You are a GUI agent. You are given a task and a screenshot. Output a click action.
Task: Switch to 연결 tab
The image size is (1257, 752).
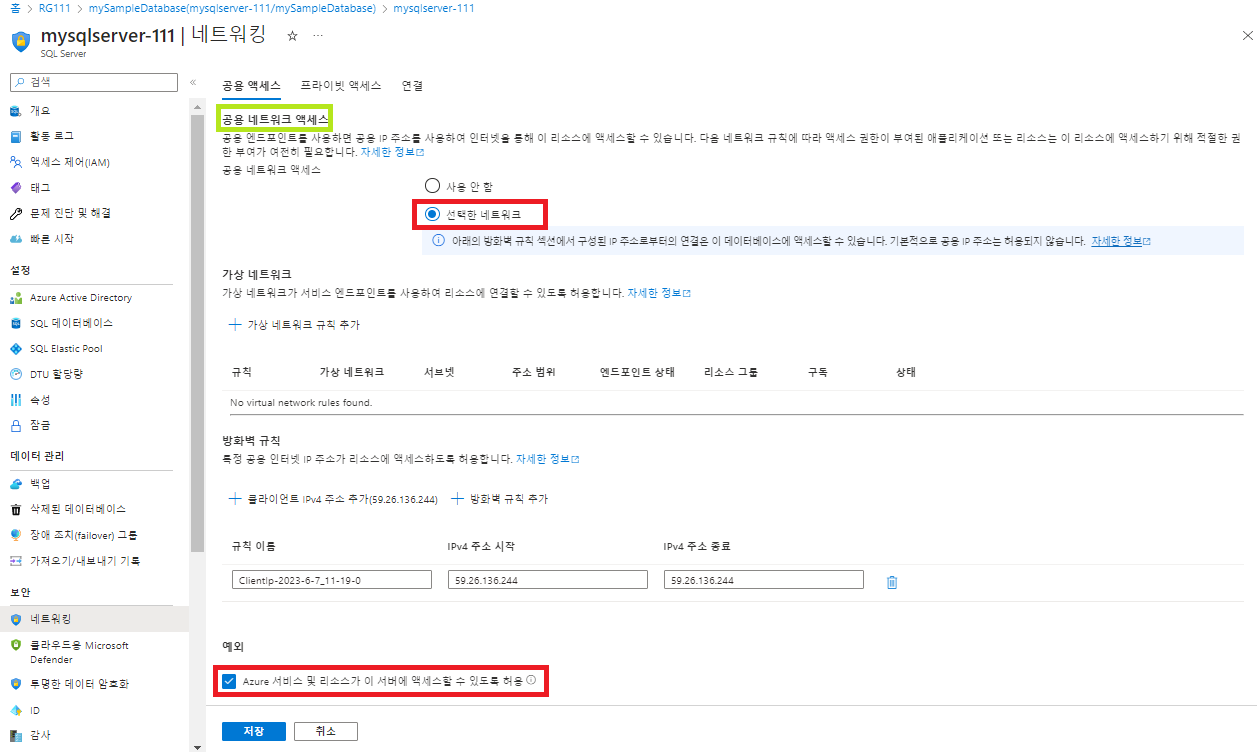coord(412,86)
